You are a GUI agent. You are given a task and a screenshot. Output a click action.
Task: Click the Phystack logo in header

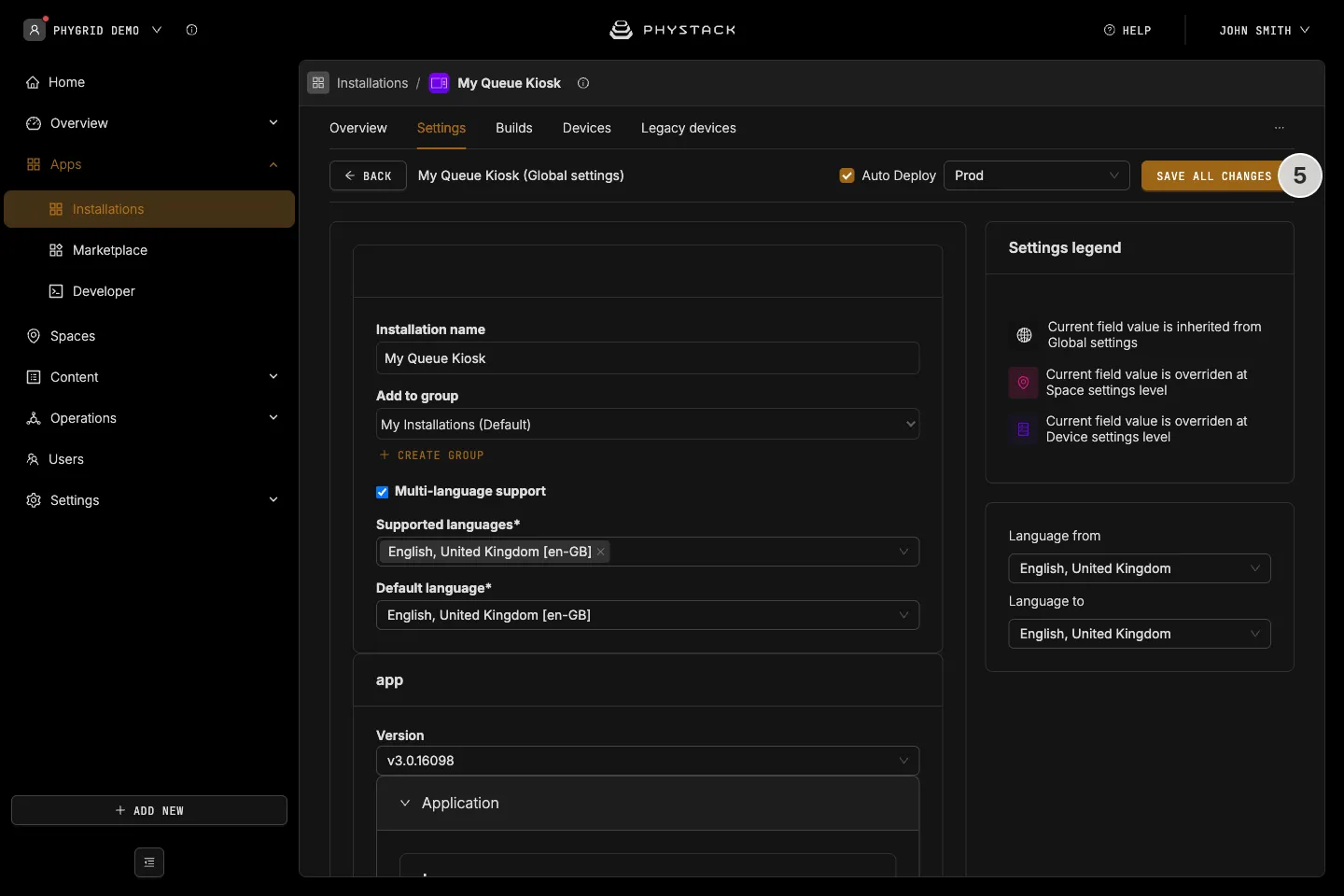pyautogui.click(x=672, y=30)
